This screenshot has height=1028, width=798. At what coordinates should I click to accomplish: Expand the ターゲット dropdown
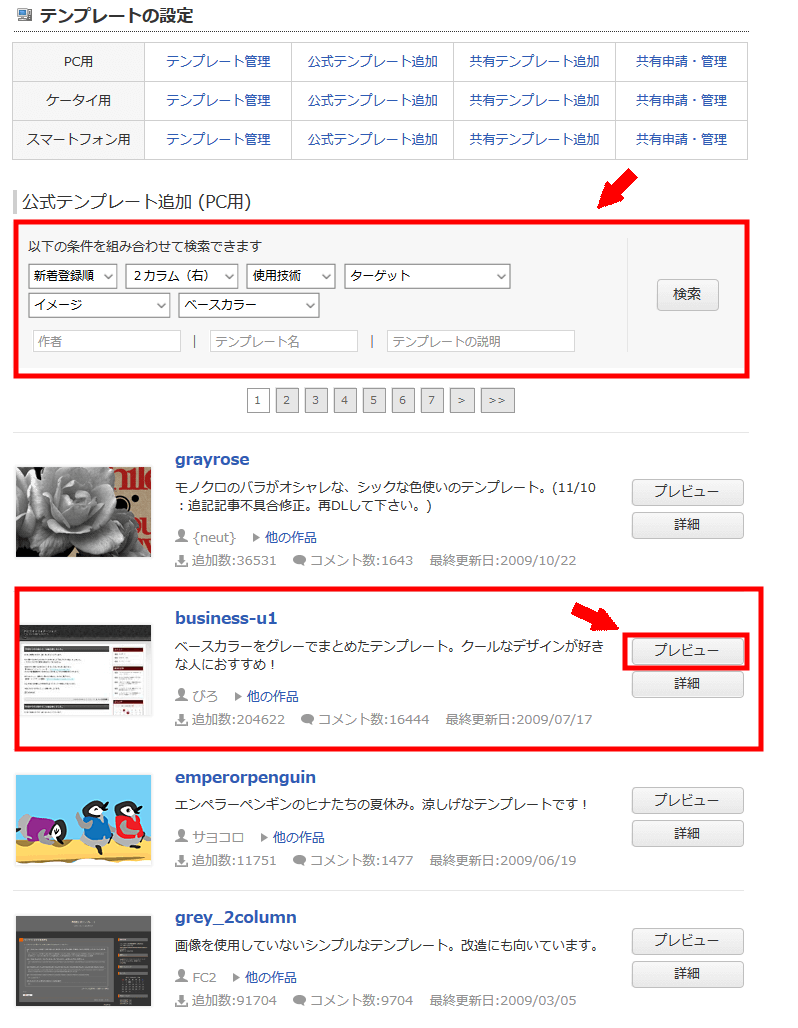(428, 276)
